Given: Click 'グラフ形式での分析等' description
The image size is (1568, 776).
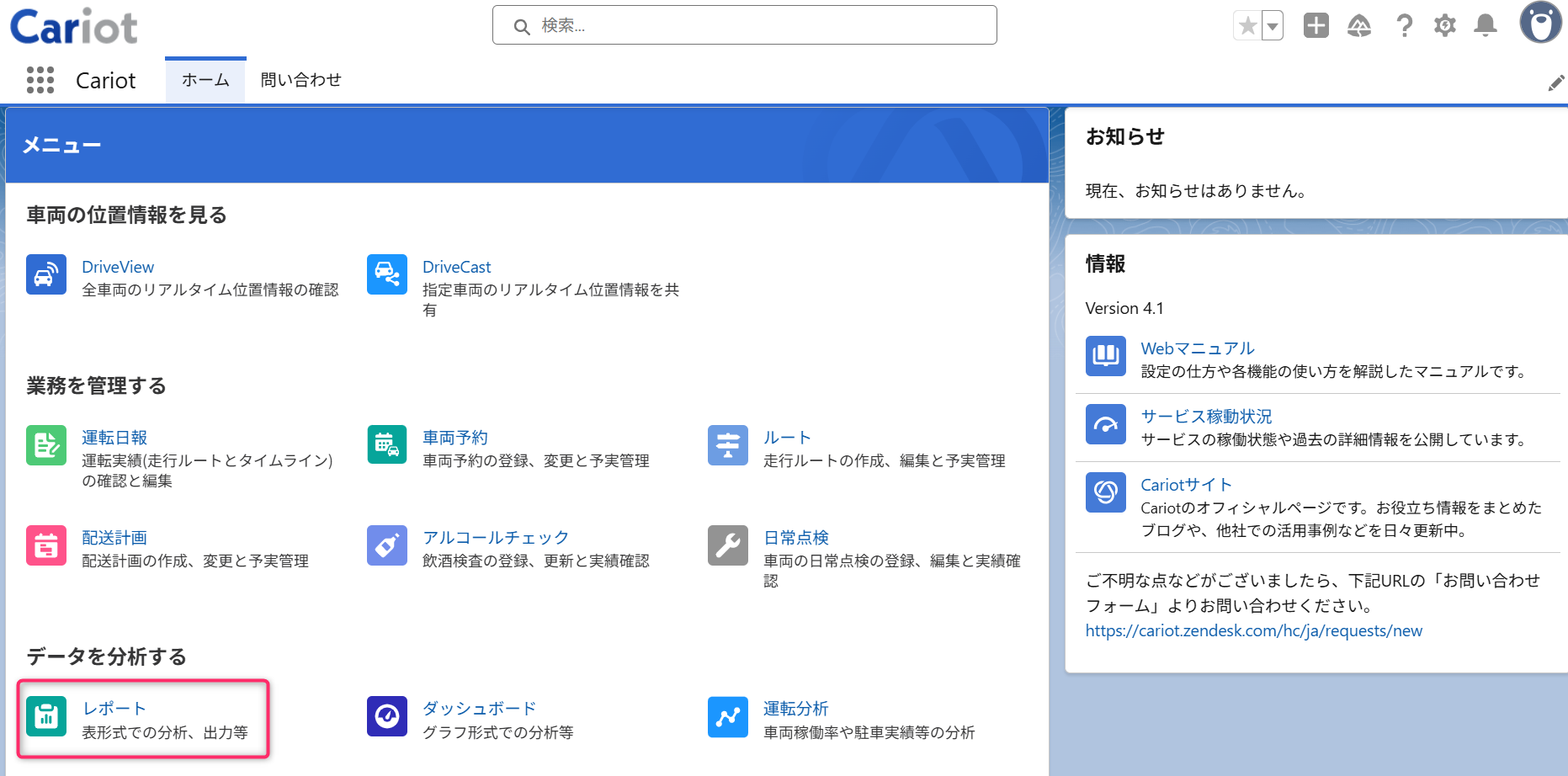Looking at the screenshot, I should click(x=498, y=732).
